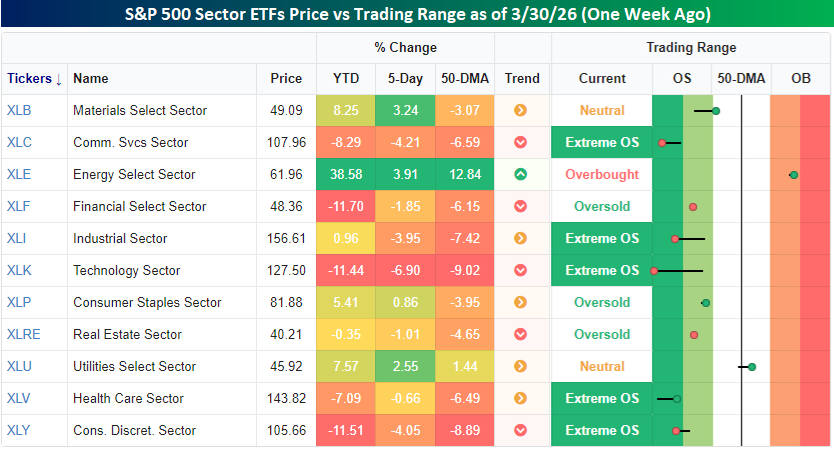Click the XLU sideways trend icon
This screenshot has height=449, width=834.
click(x=520, y=366)
